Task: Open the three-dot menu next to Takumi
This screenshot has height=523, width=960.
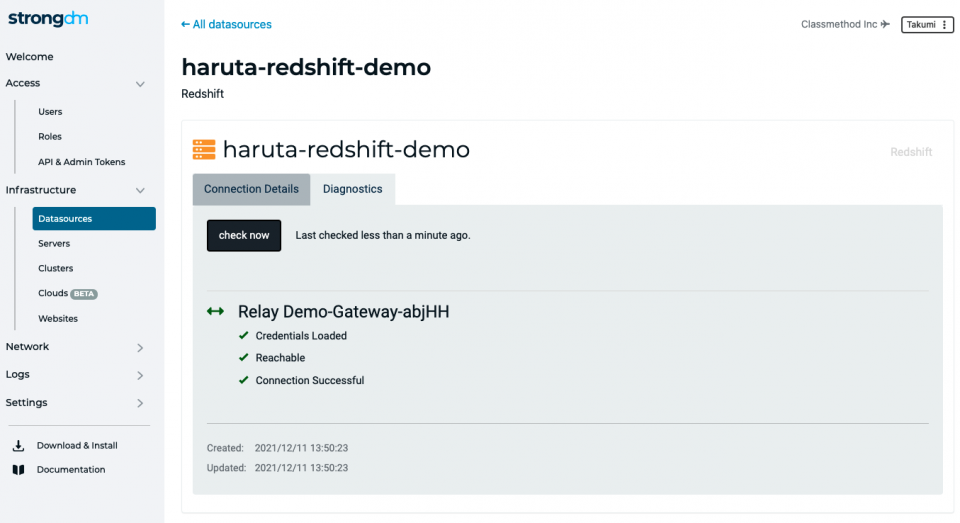Action: 944,24
